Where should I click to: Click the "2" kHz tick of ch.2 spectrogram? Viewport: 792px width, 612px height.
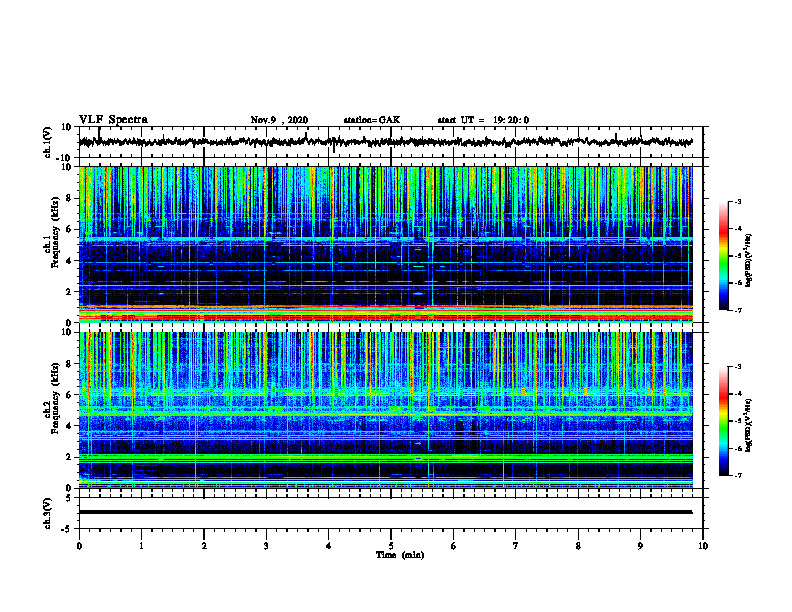(69, 457)
